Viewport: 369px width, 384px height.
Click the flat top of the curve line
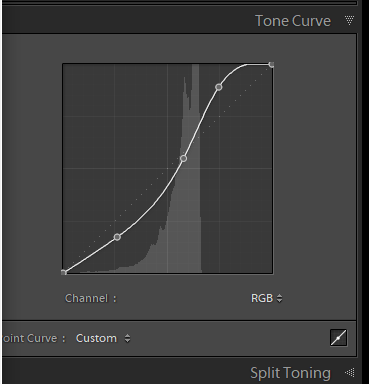click(258, 64)
